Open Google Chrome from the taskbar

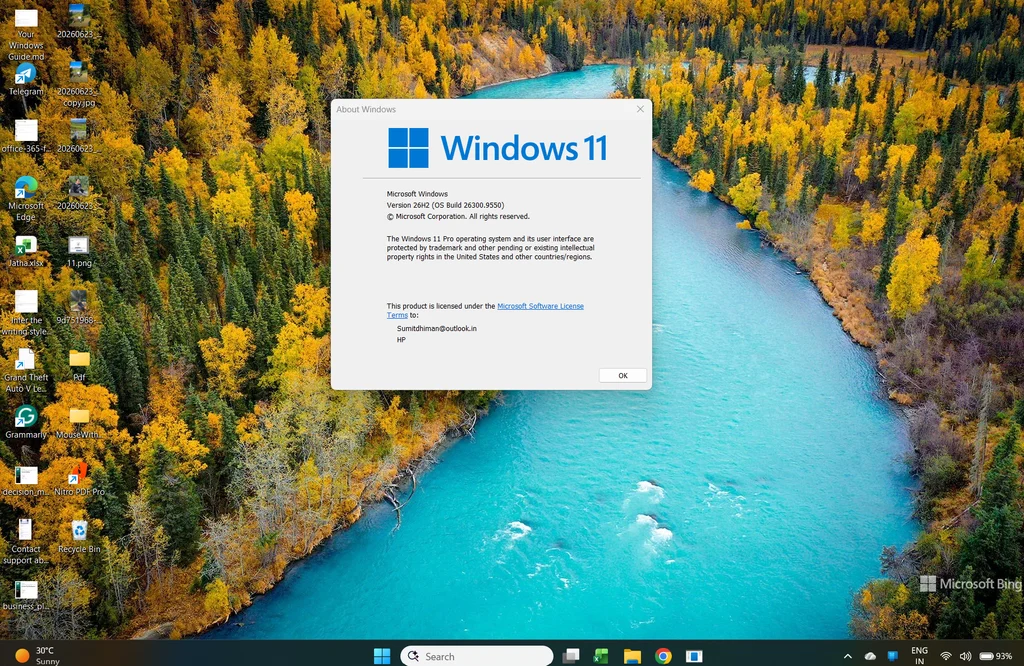tap(663, 656)
